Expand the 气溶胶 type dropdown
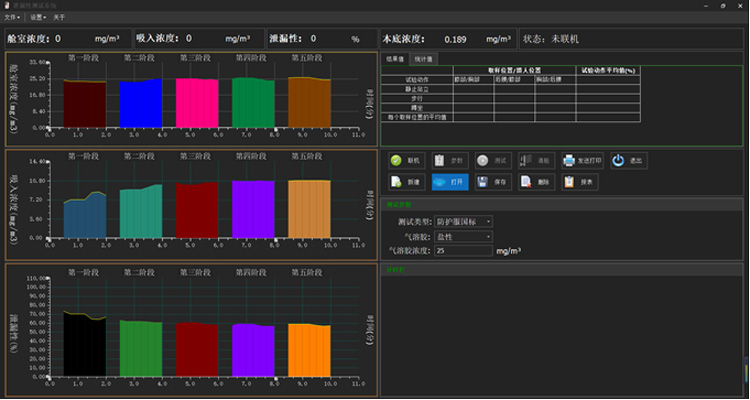 point(464,236)
